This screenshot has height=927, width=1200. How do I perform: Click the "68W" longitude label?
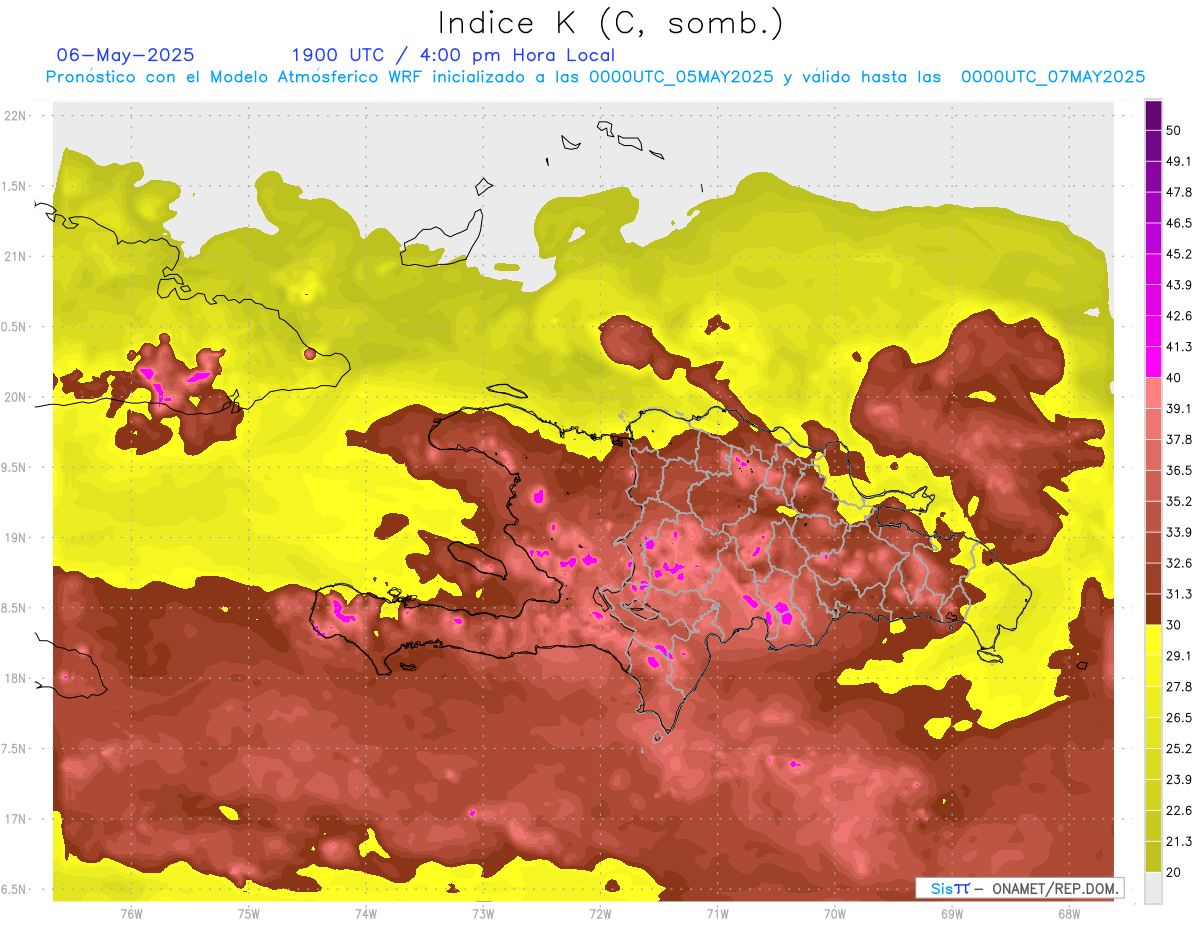[x=1069, y=914]
